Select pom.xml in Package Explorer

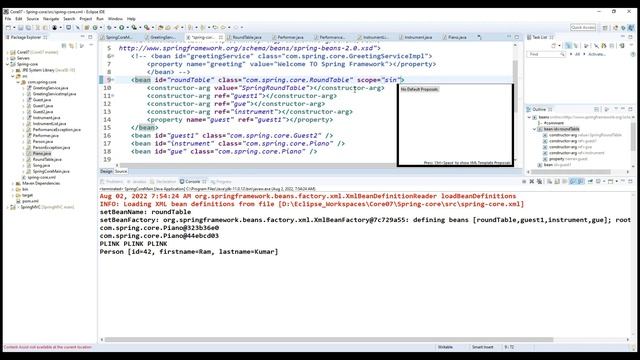[x=30, y=201]
